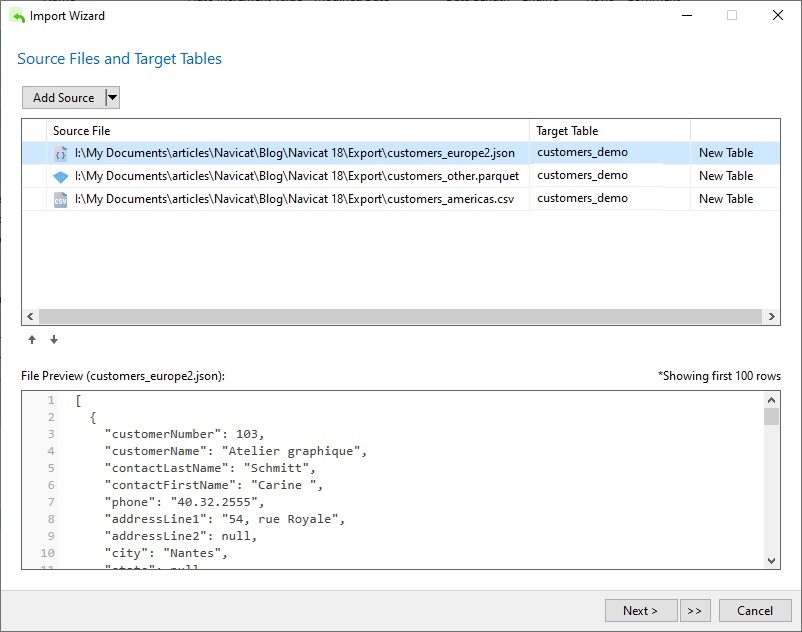Click the JSON file icon for customers_europe2.json
The width and height of the screenshot is (802, 632).
60,153
